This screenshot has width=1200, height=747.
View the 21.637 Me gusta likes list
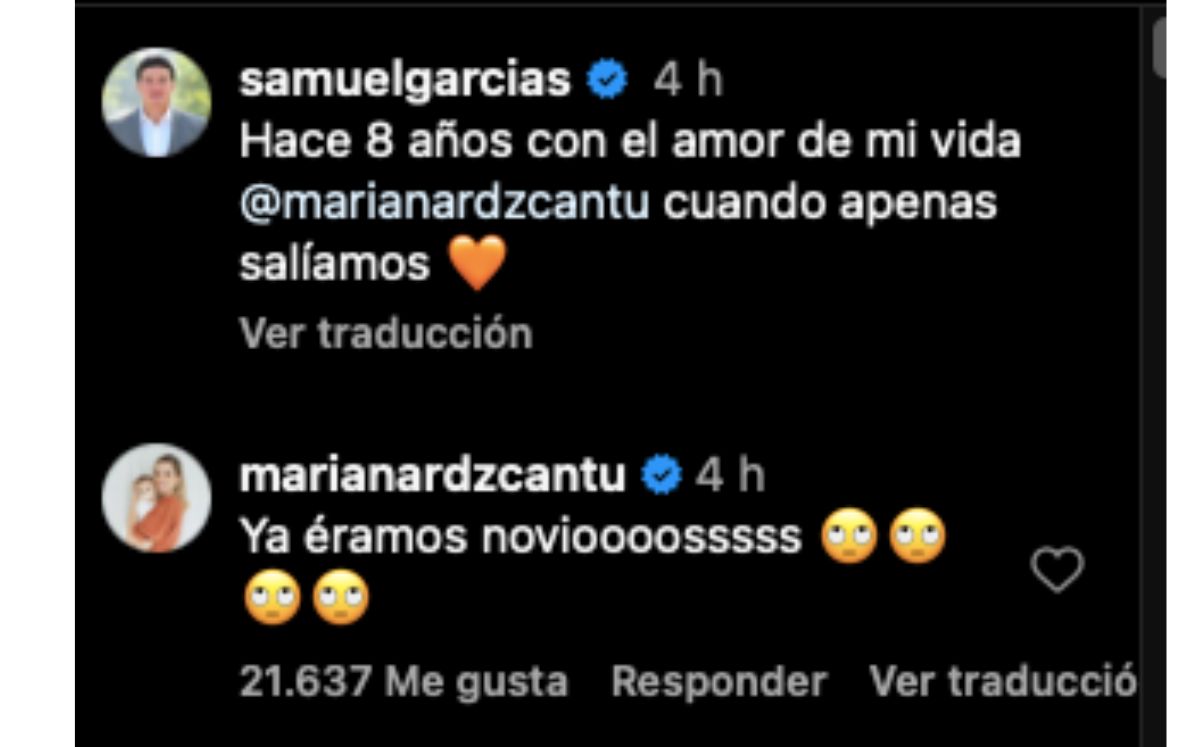pyautogui.click(x=404, y=682)
